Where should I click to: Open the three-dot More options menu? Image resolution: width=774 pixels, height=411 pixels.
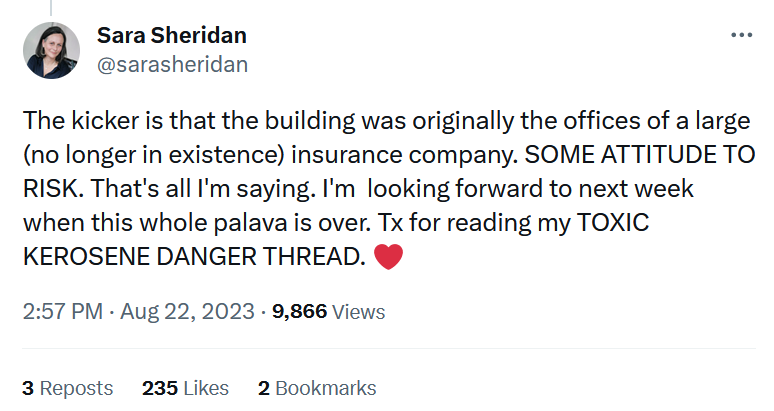(x=741, y=35)
